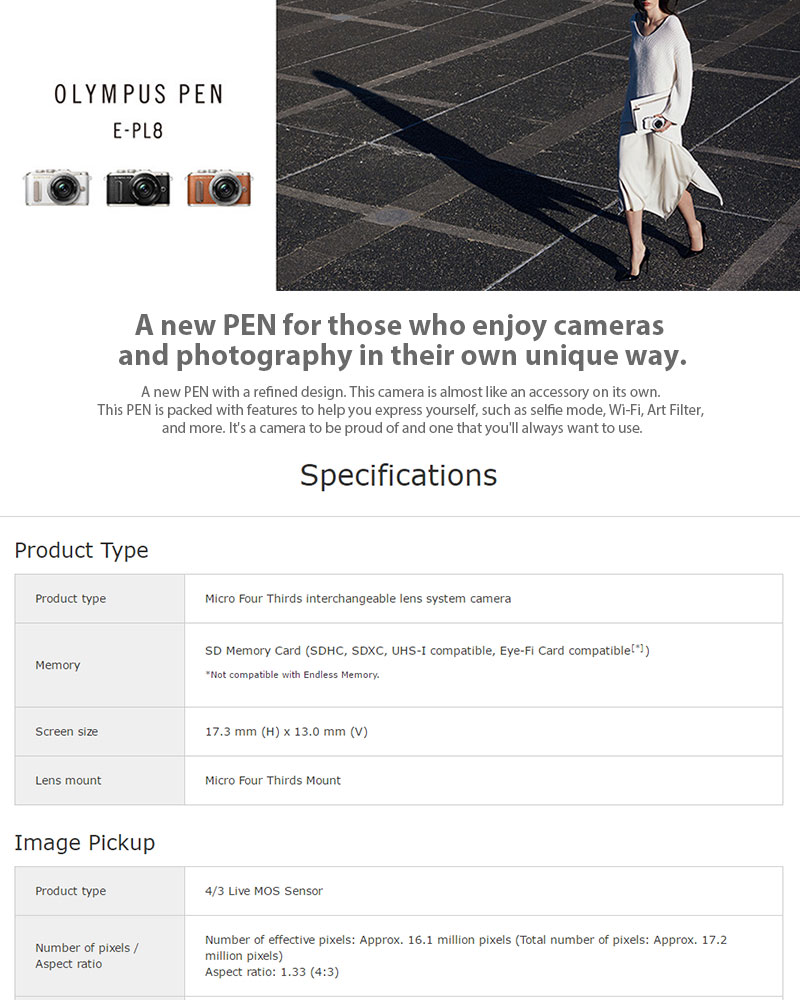Click the E-PL8 model name

pos(138,131)
